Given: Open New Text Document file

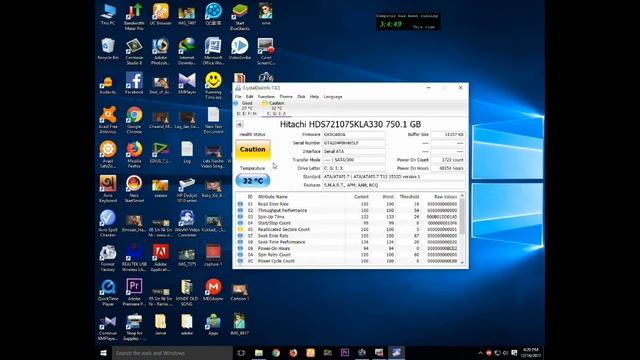Looking at the screenshot, I should 213,121.
